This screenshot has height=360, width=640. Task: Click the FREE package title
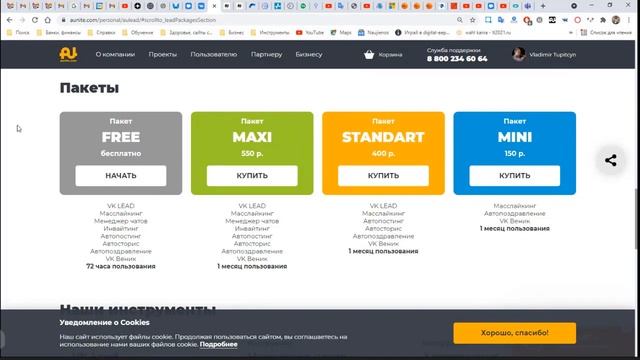(121, 137)
